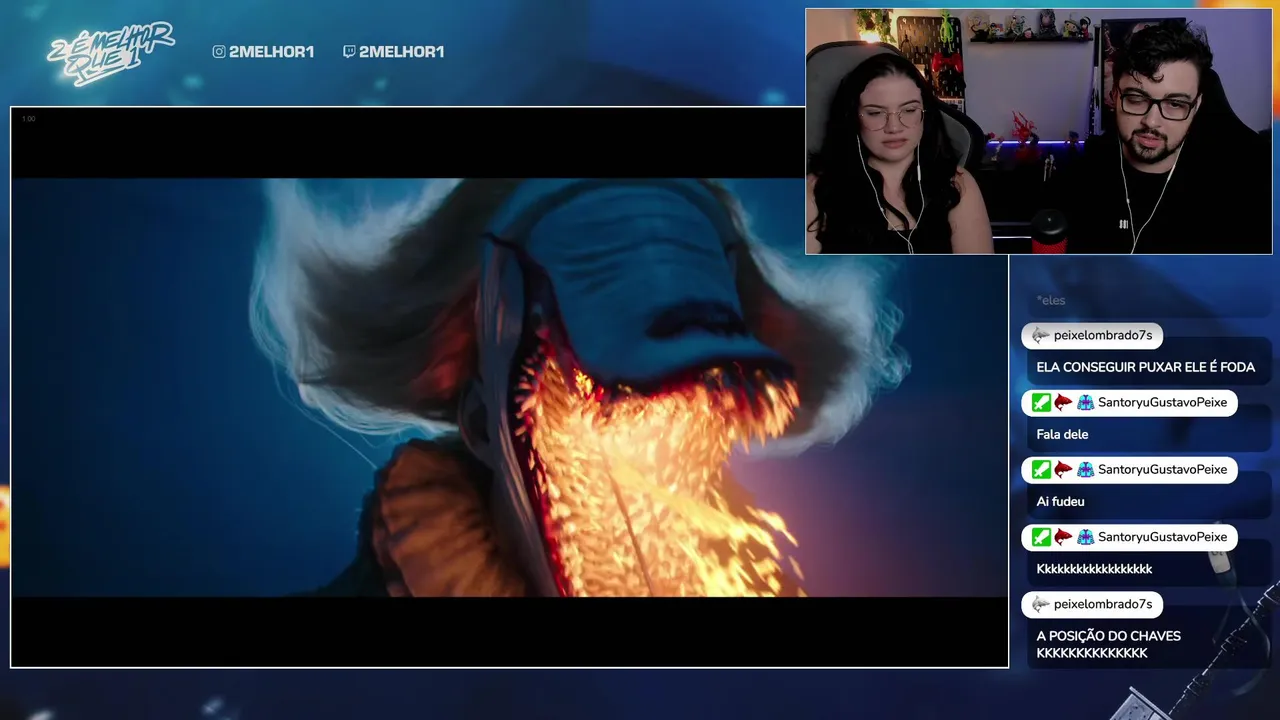Select username SantoryuGustavoPeixe above 'Fala dele'
The image size is (1280, 720).
click(x=1162, y=403)
